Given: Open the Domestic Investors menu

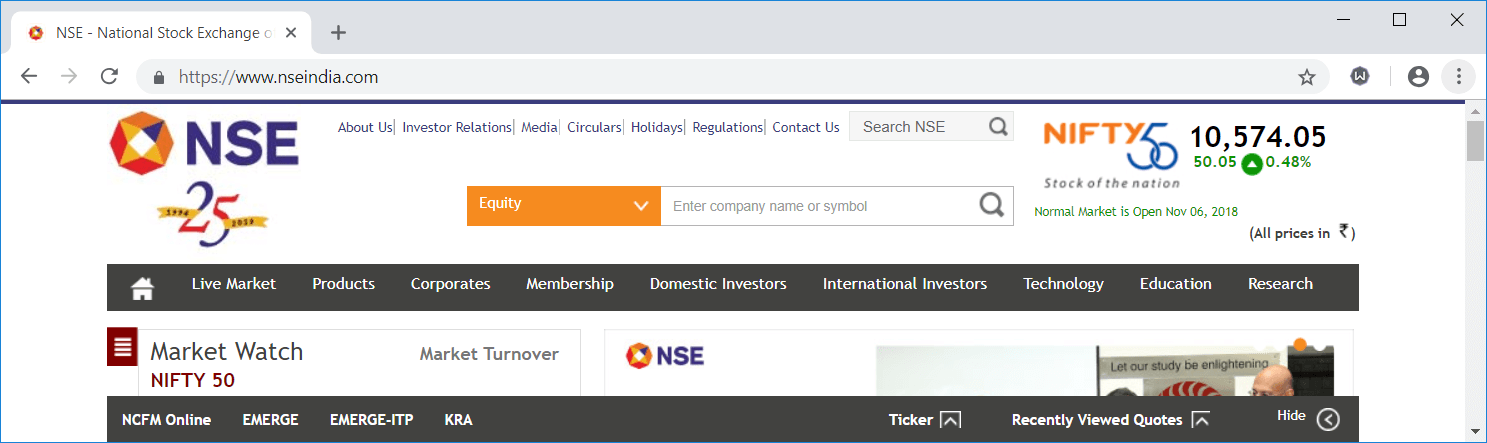Looking at the screenshot, I should click(x=718, y=284).
